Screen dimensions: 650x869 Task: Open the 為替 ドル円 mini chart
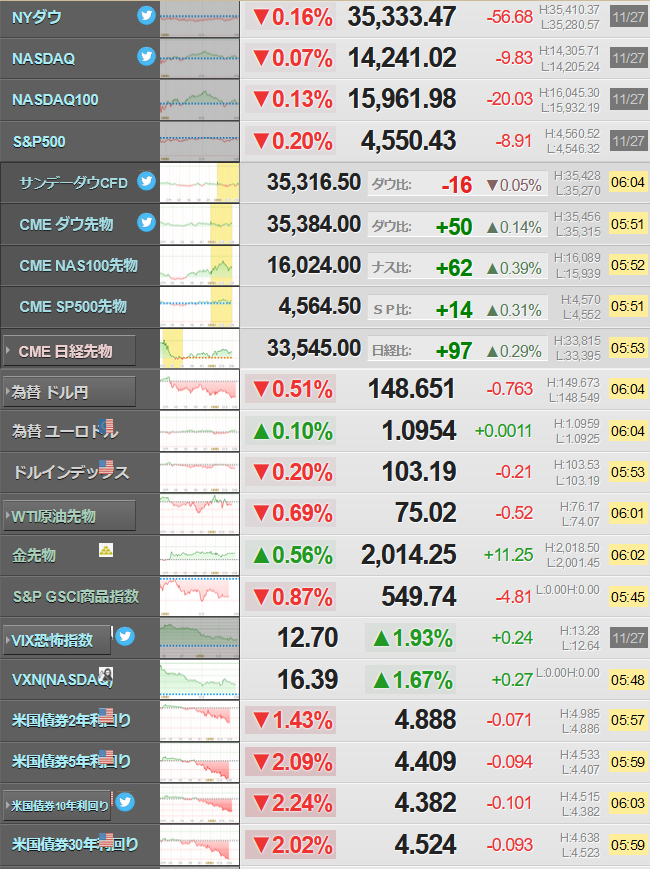199,390
